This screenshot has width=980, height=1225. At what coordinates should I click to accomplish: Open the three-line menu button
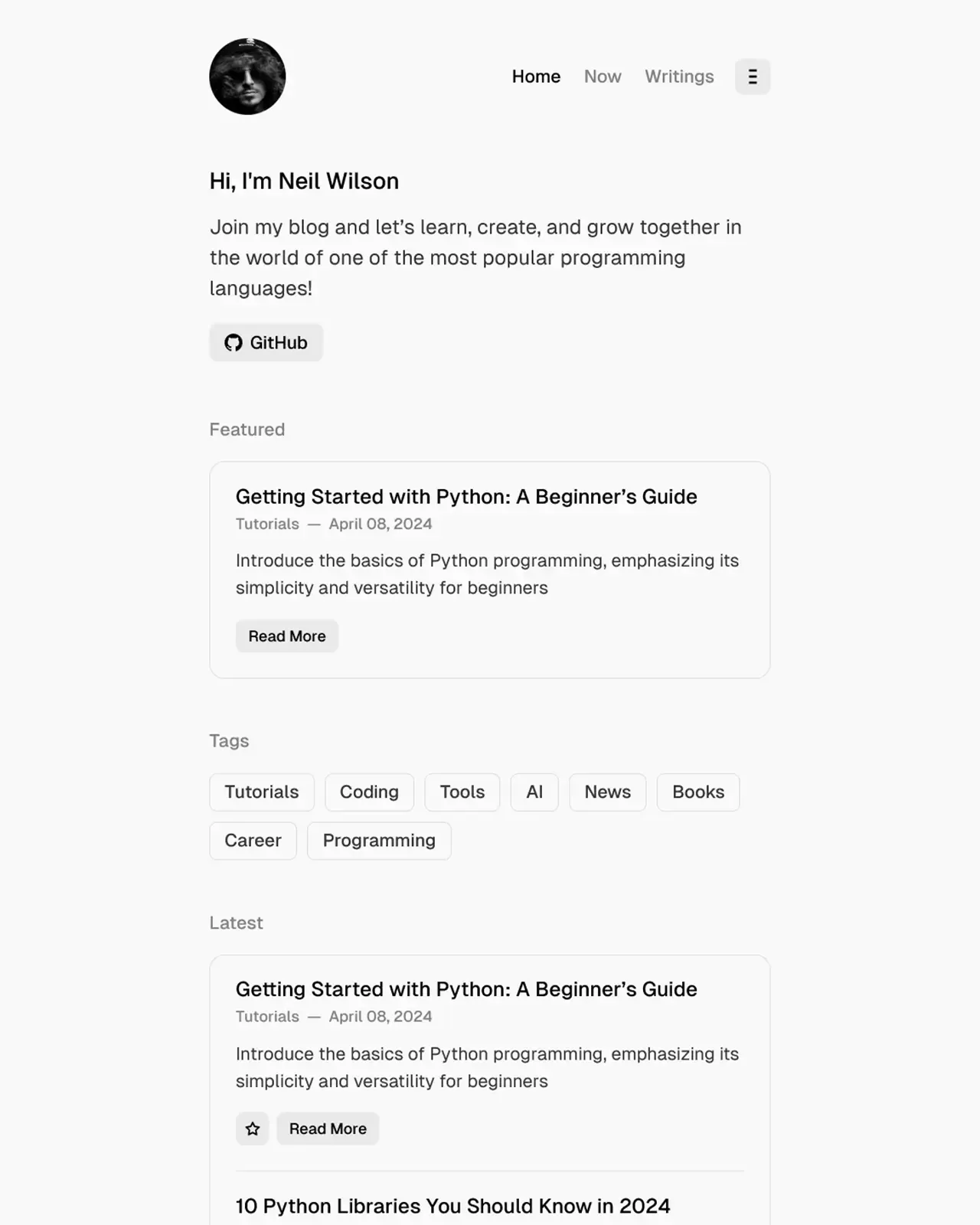(x=753, y=77)
